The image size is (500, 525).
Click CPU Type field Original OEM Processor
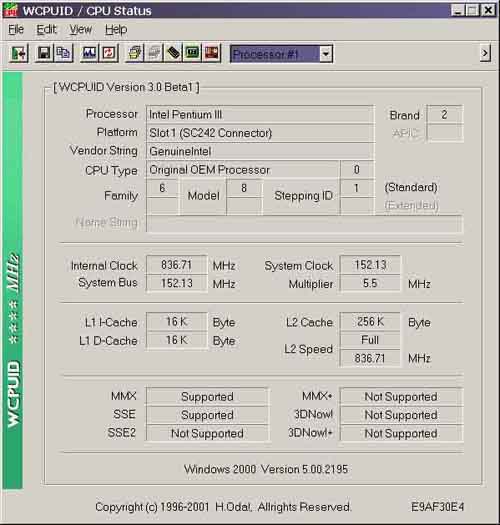[243, 170]
